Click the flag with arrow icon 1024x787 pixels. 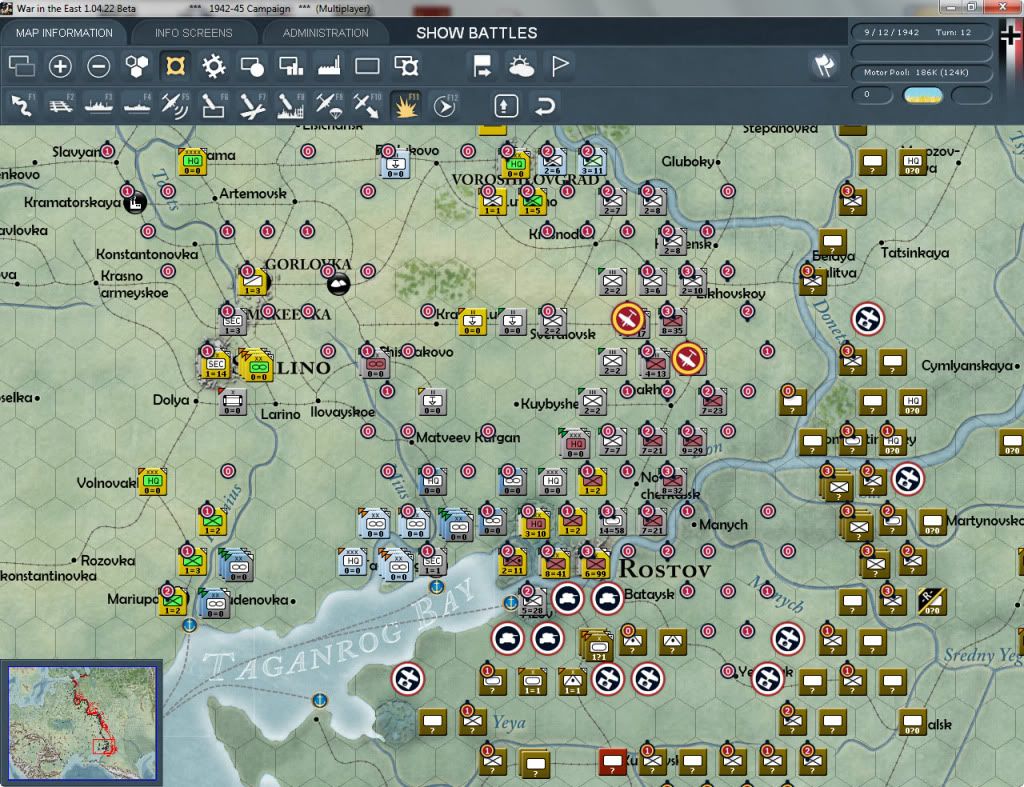point(483,66)
